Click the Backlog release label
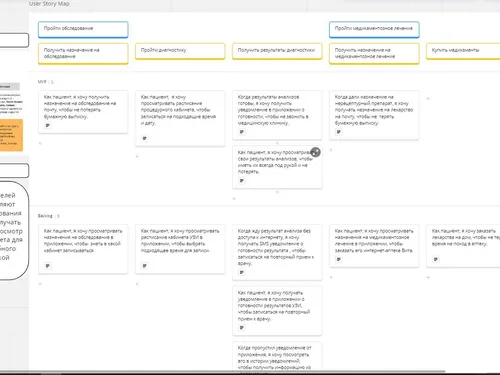Screen dimensions: 500x375 [x=45, y=216]
